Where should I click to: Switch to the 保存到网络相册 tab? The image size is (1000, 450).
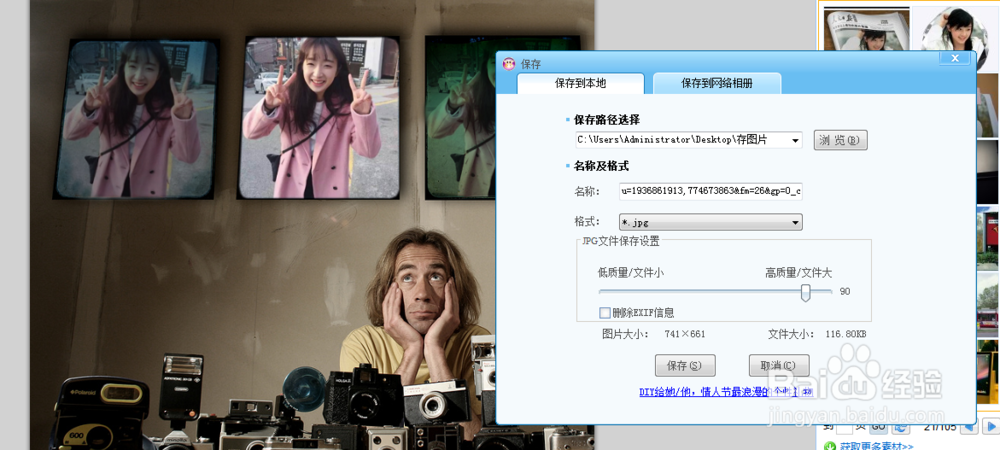(717, 83)
